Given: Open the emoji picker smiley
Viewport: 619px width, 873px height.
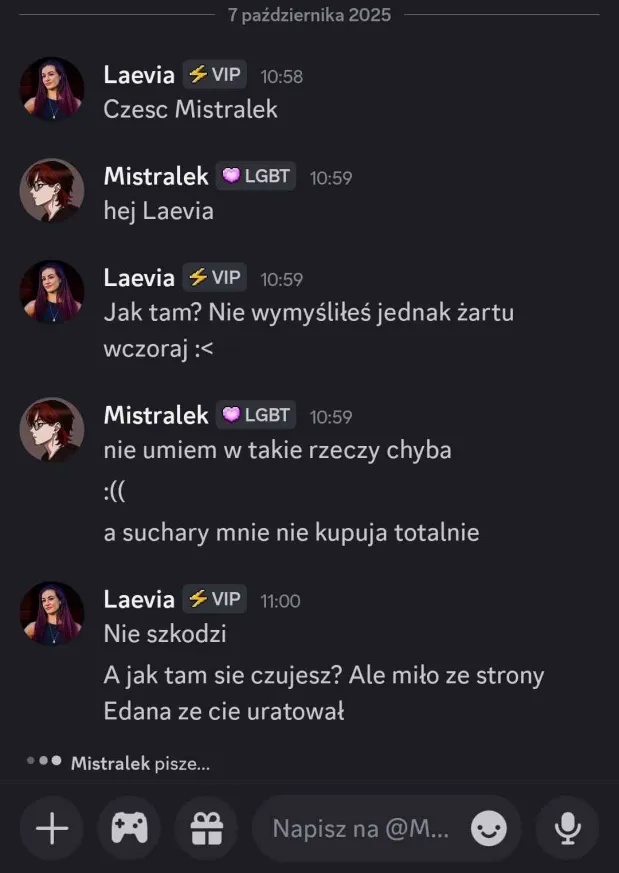Looking at the screenshot, I should [489, 828].
